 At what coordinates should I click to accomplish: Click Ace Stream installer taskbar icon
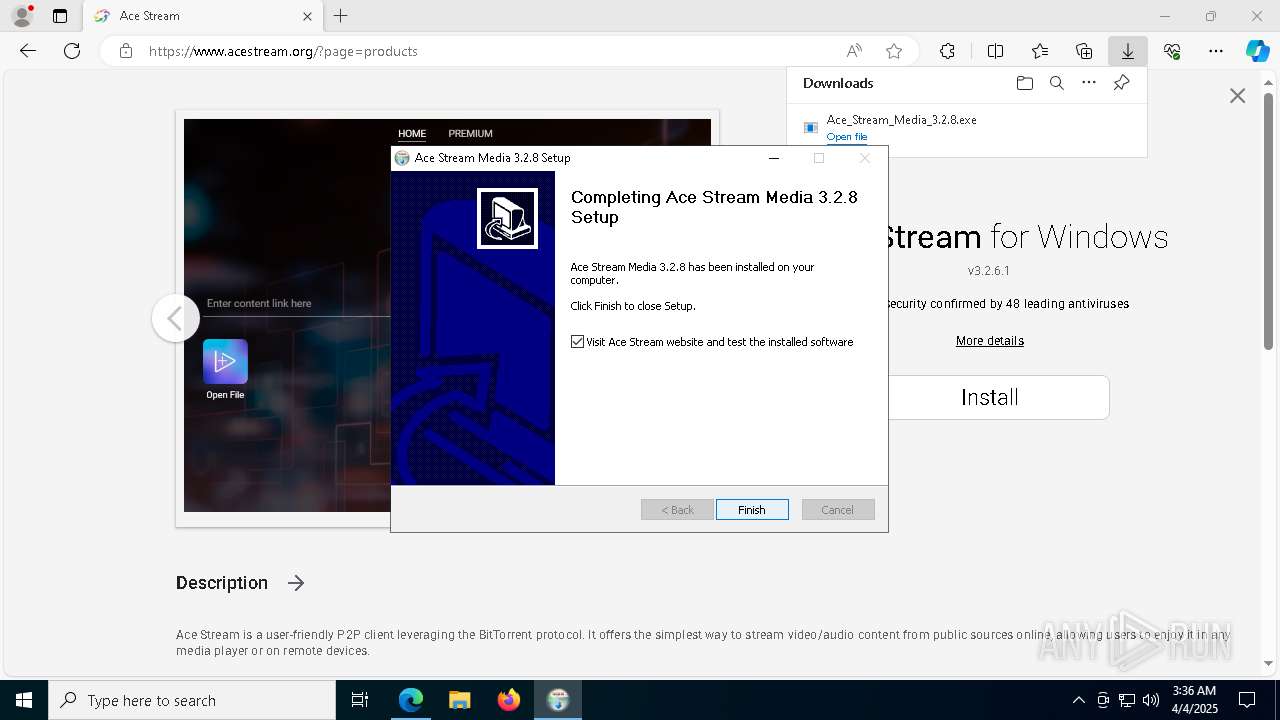[x=558, y=700]
